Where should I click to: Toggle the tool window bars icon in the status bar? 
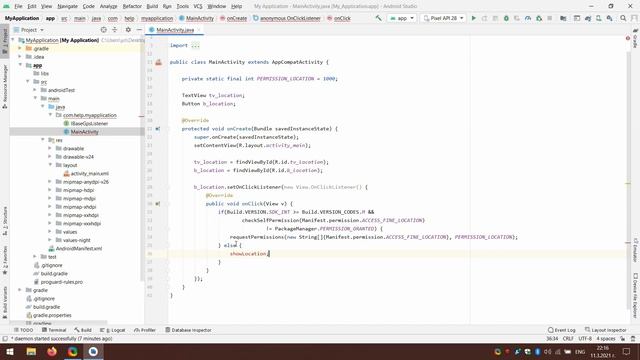tap(5, 338)
